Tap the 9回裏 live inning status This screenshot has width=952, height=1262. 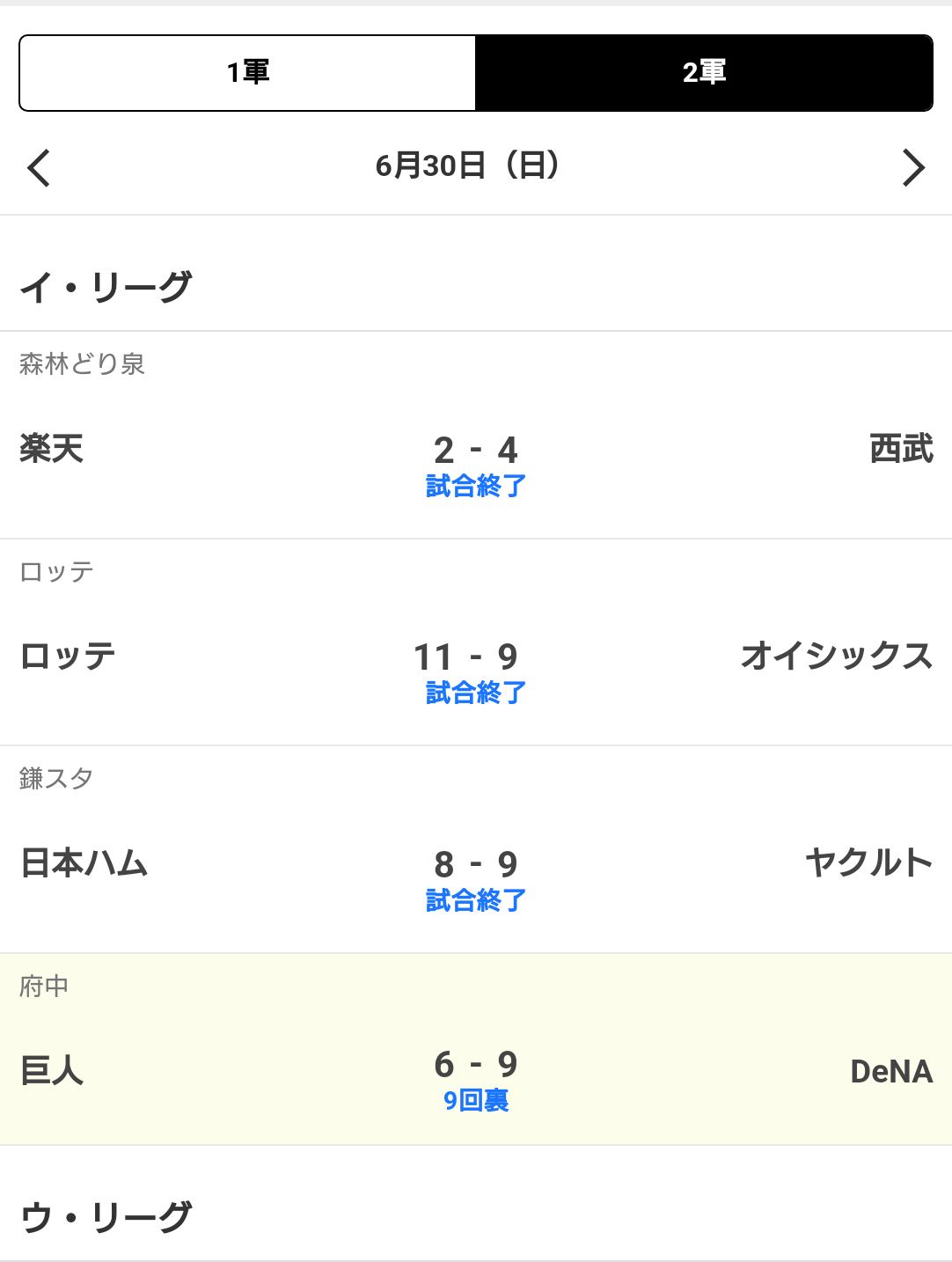point(476,1101)
